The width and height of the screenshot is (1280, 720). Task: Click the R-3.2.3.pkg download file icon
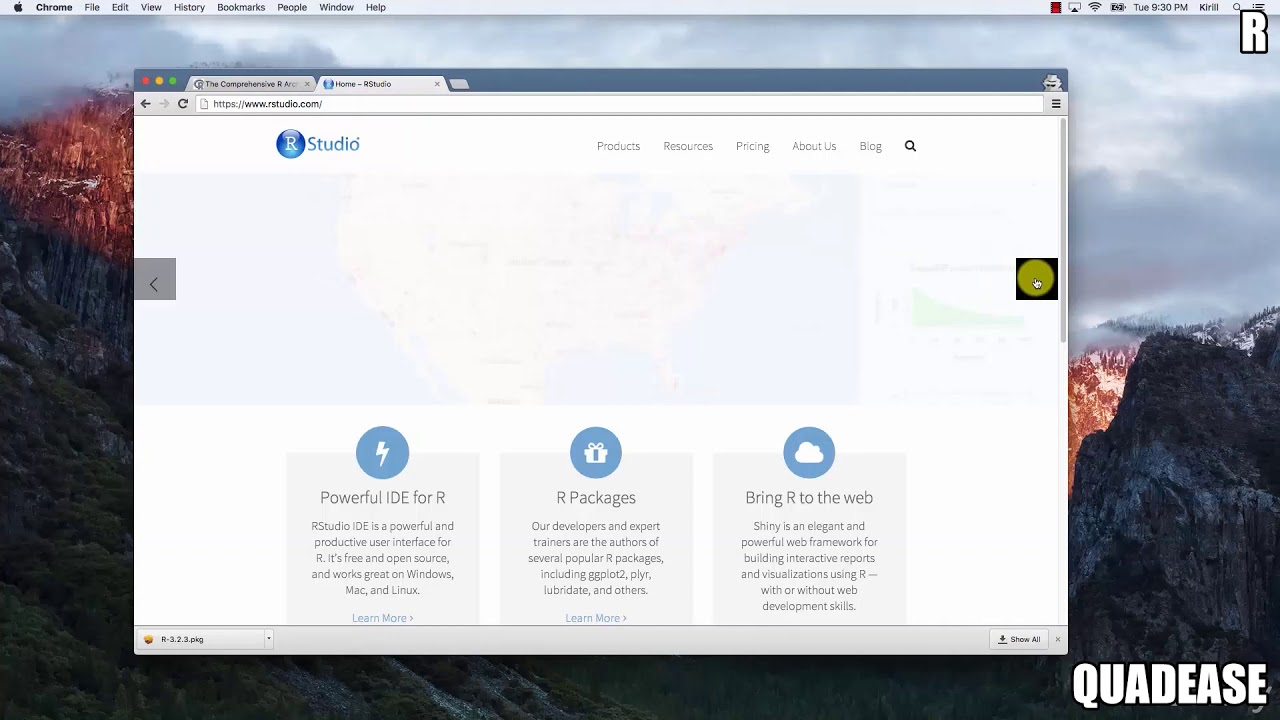(x=148, y=639)
